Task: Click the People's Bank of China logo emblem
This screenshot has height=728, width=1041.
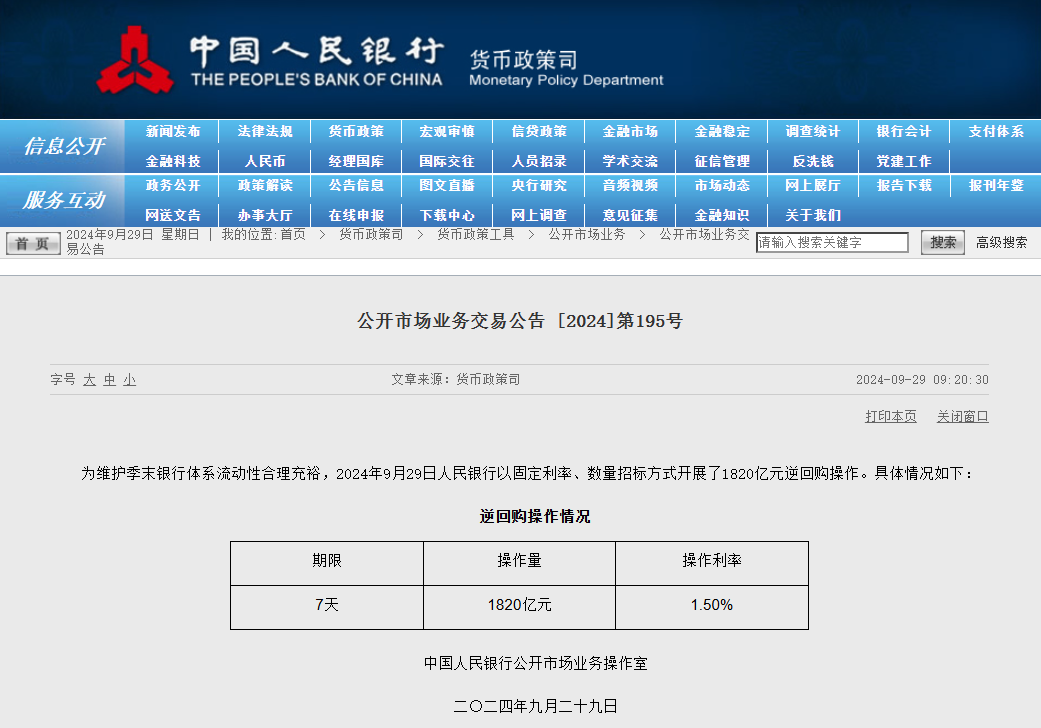Action: [134, 60]
